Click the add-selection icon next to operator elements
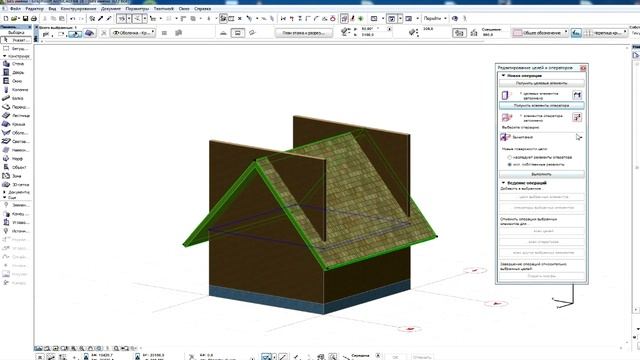This screenshot has width=640, height=360. point(577,118)
